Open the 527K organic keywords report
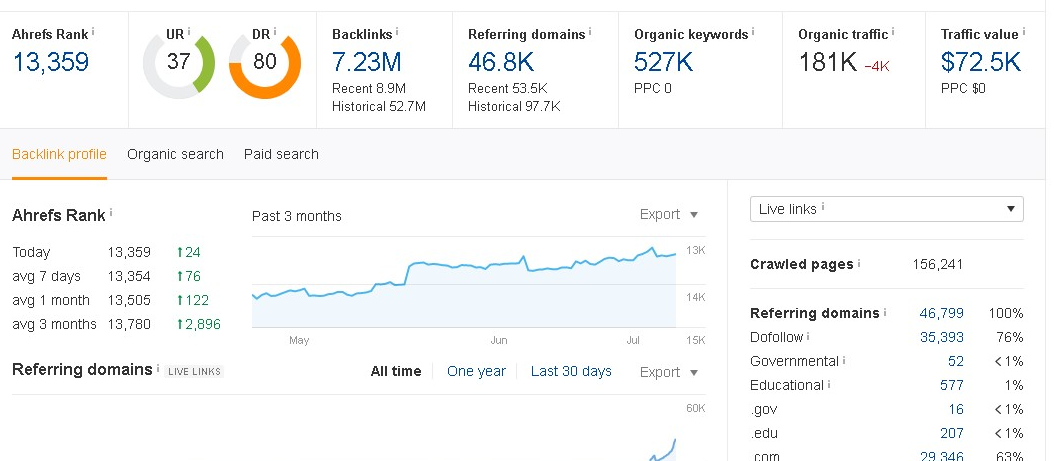 (663, 62)
